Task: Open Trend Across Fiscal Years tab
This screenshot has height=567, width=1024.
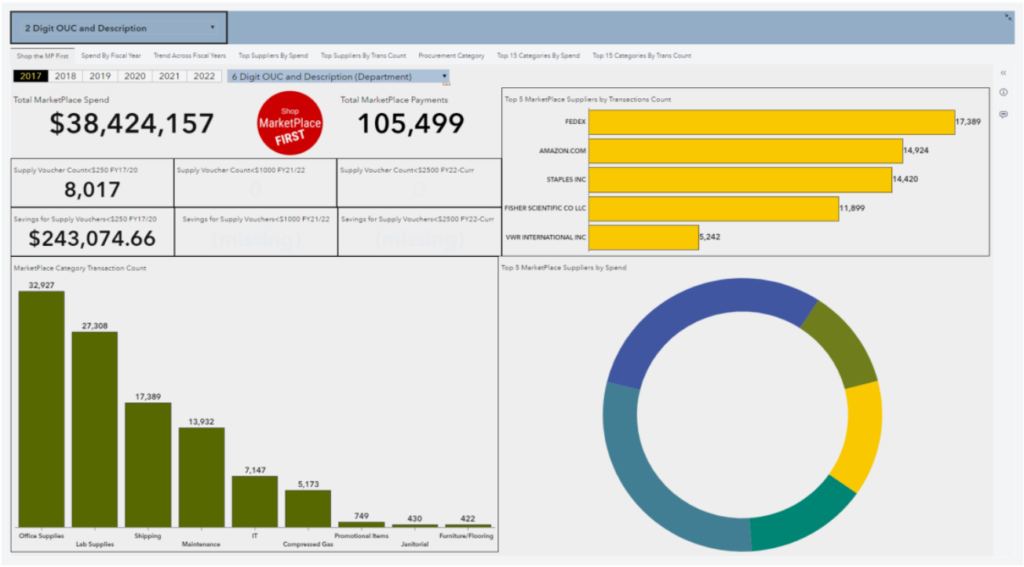Action: click(190, 56)
